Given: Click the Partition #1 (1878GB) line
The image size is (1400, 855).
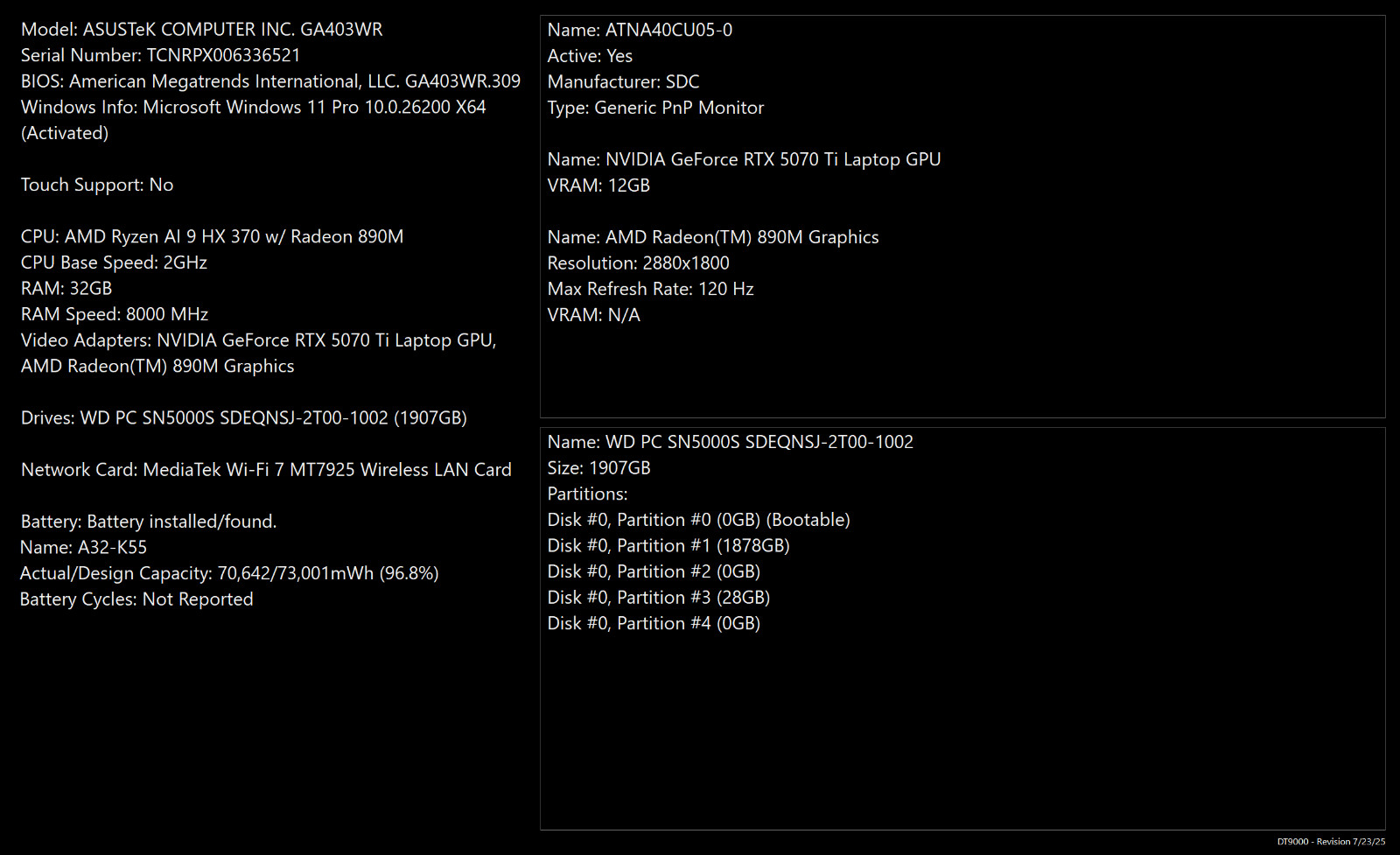Looking at the screenshot, I should 669,546.
